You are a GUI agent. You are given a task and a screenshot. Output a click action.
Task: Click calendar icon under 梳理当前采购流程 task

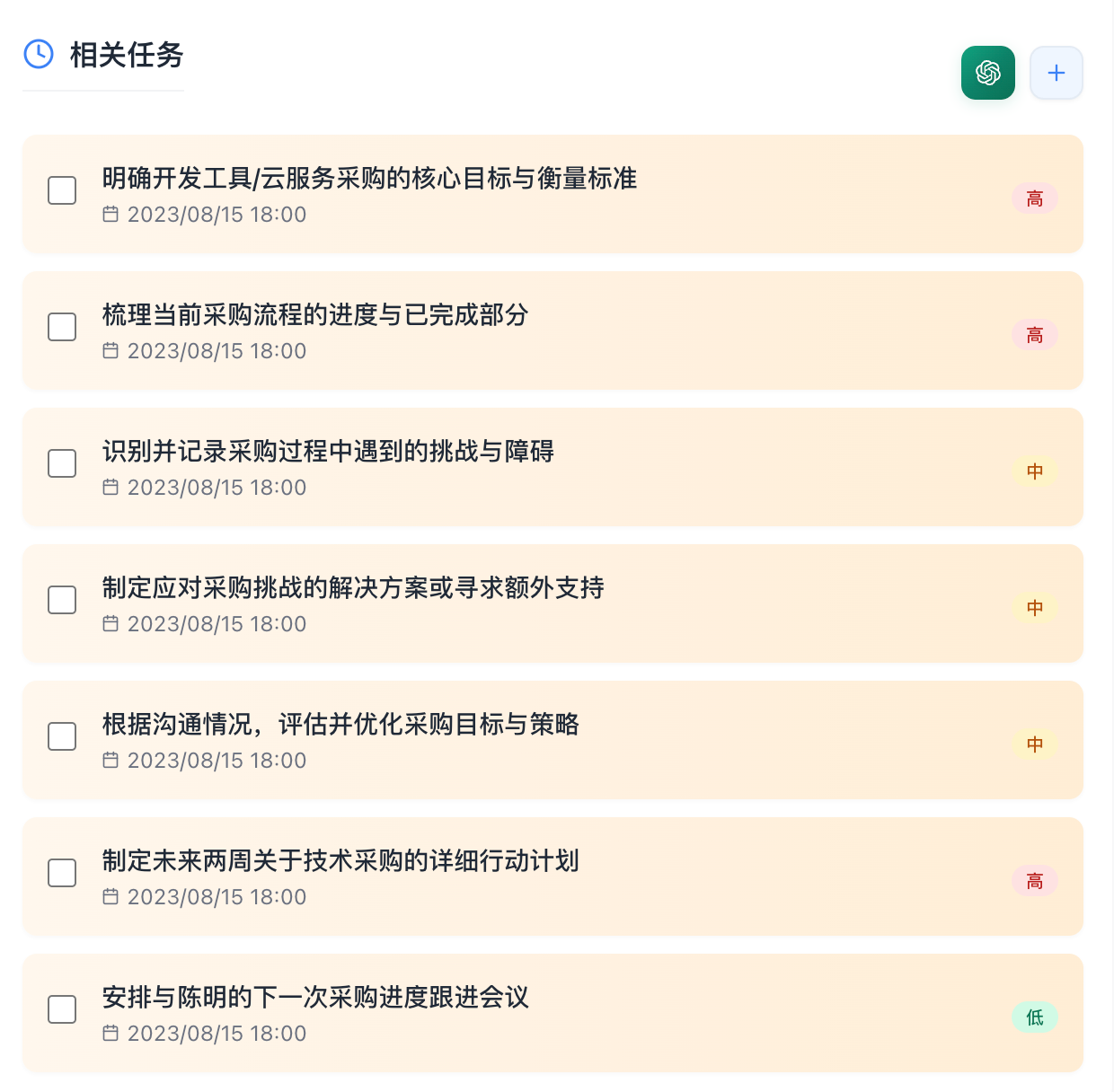point(111,351)
